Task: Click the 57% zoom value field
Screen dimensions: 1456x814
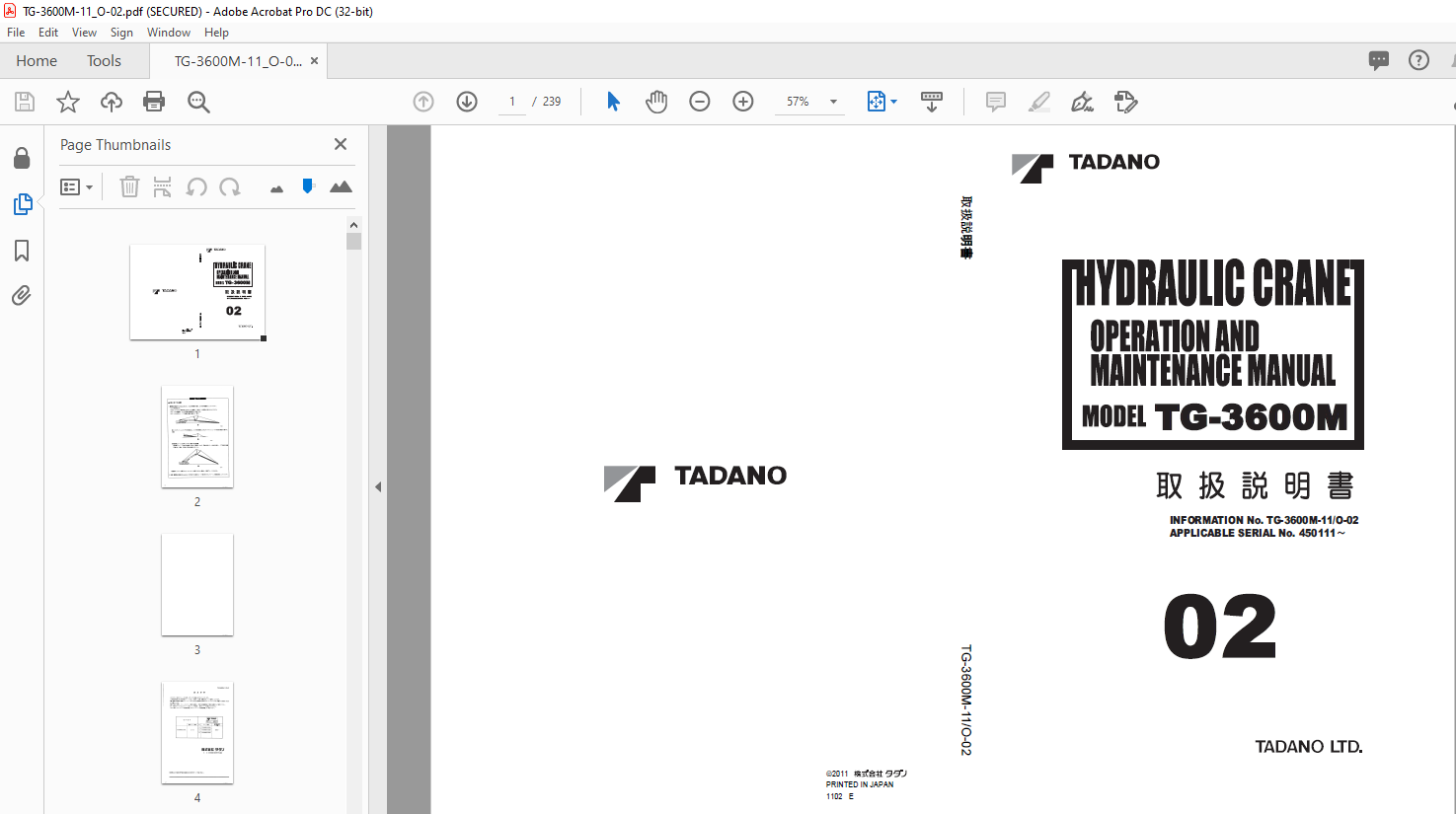Action: click(799, 102)
